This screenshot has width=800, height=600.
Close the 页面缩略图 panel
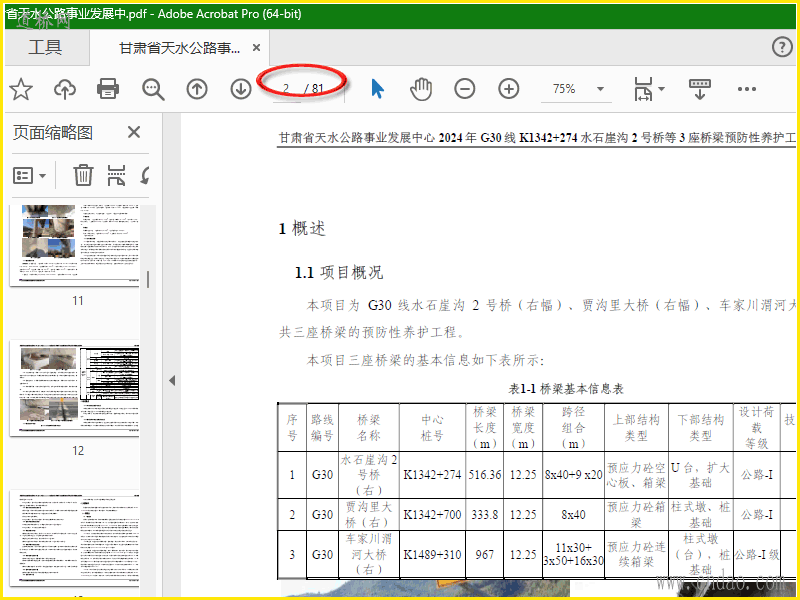pyautogui.click(x=134, y=132)
